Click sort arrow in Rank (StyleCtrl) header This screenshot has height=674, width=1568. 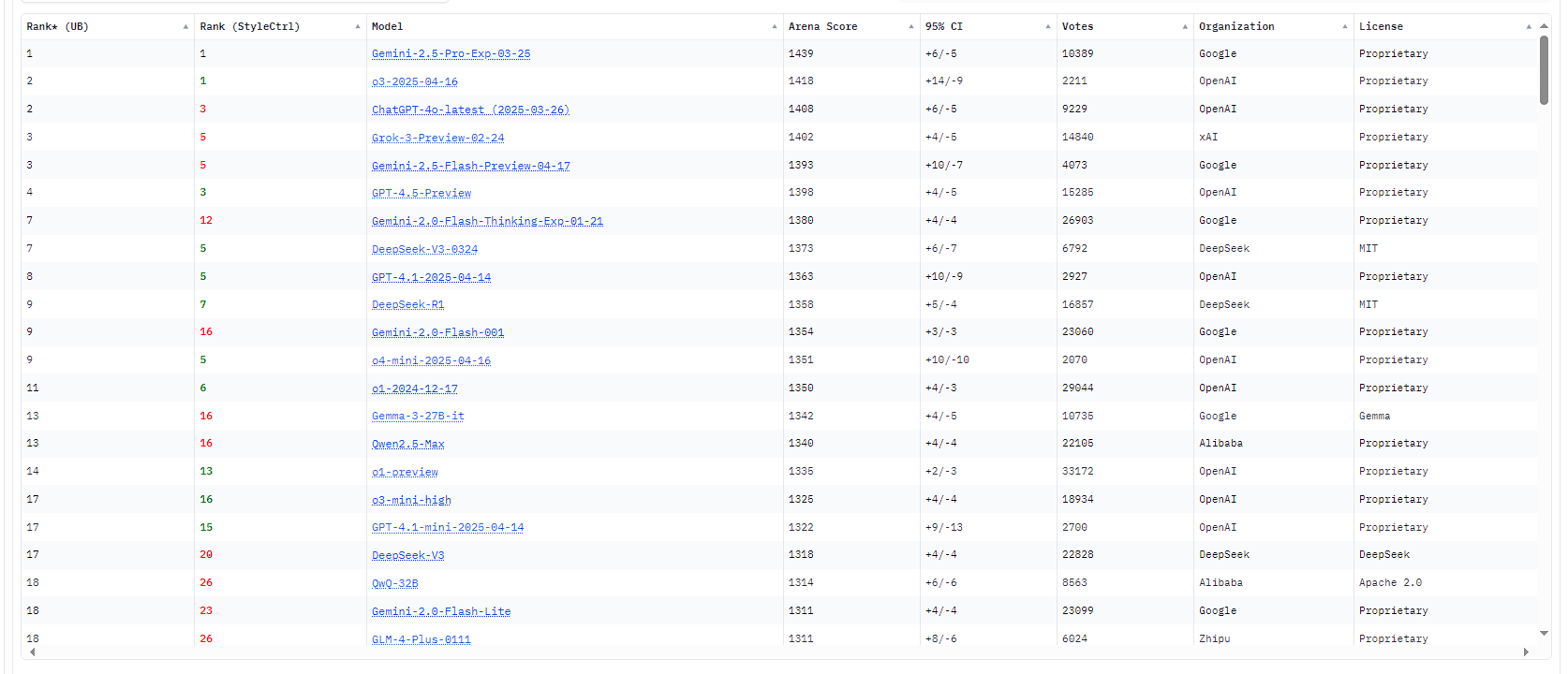click(358, 27)
